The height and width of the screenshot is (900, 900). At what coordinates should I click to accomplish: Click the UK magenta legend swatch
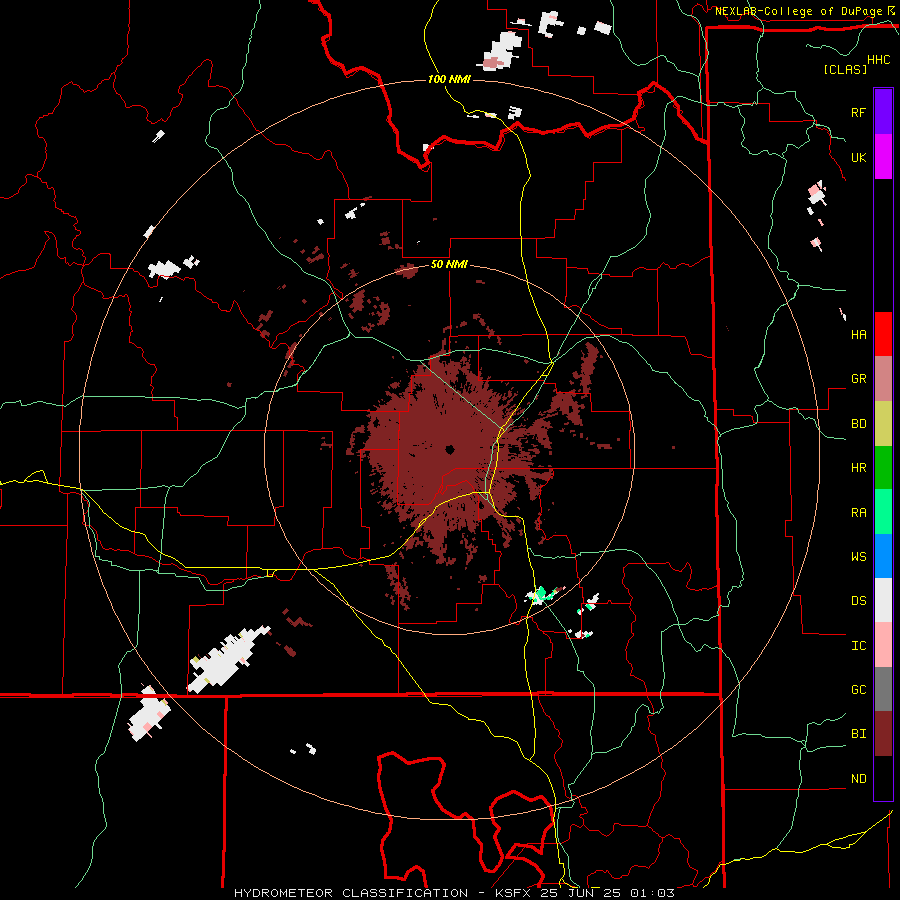coord(883,157)
